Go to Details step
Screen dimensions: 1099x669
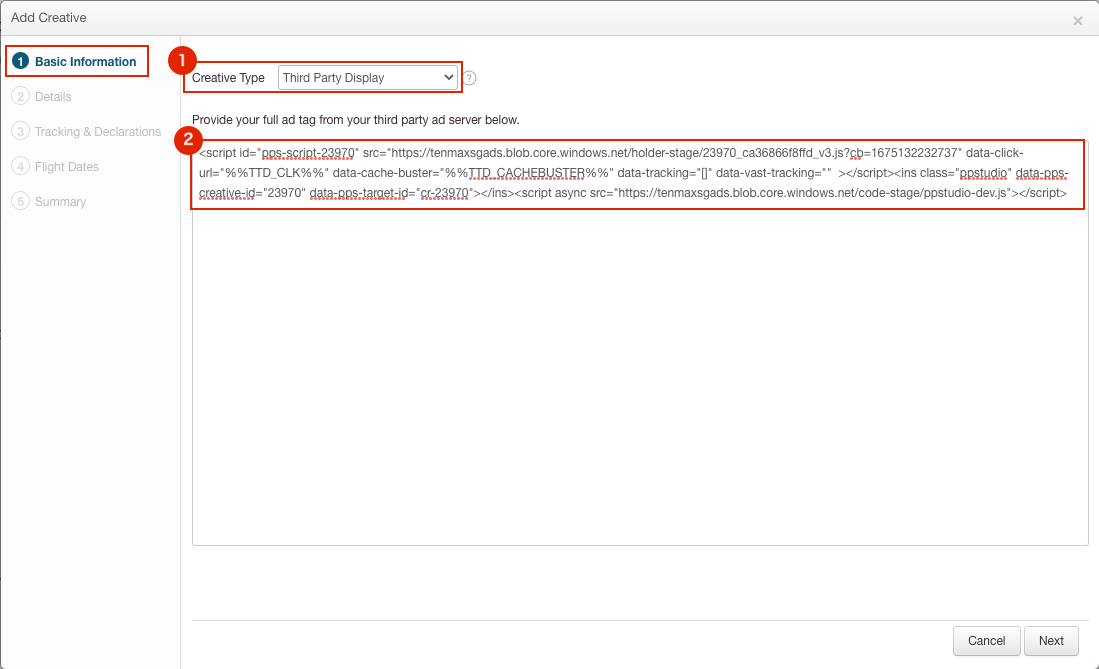(x=53, y=97)
